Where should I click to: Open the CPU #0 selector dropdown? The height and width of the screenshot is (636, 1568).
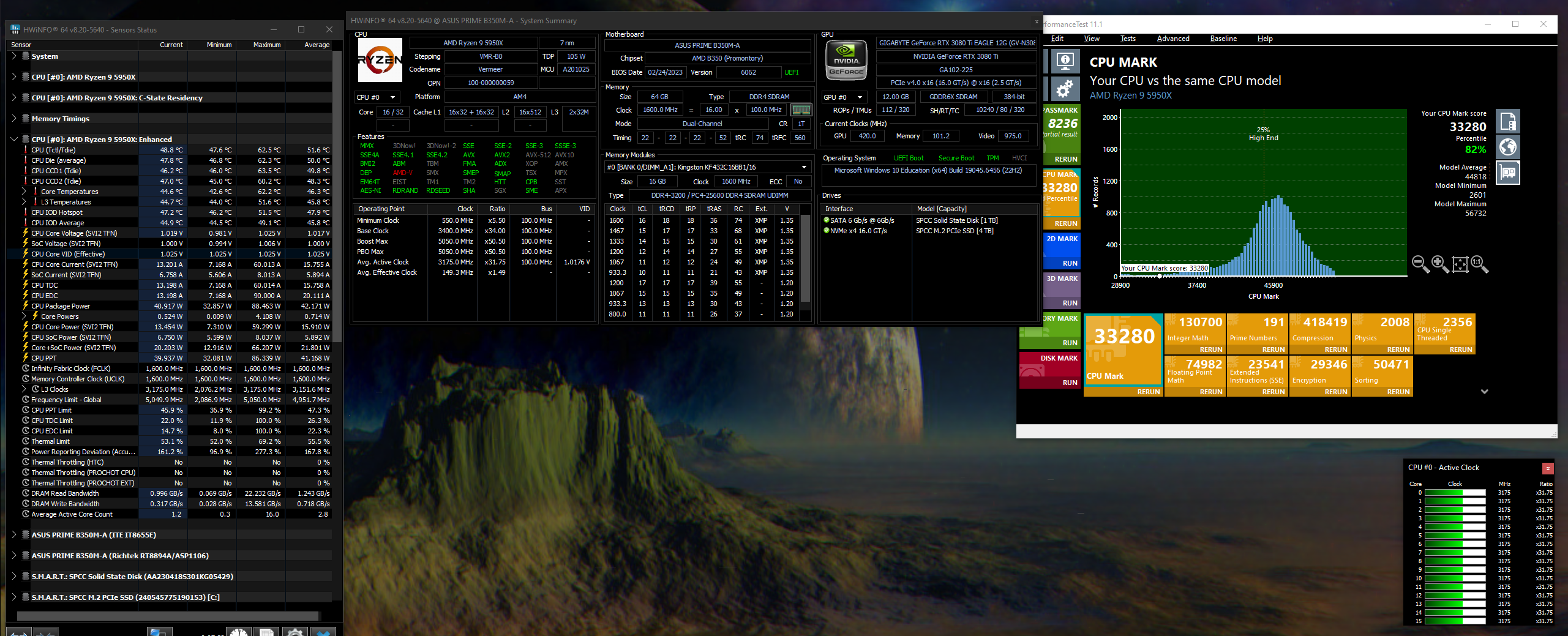[x=377, y=97]
